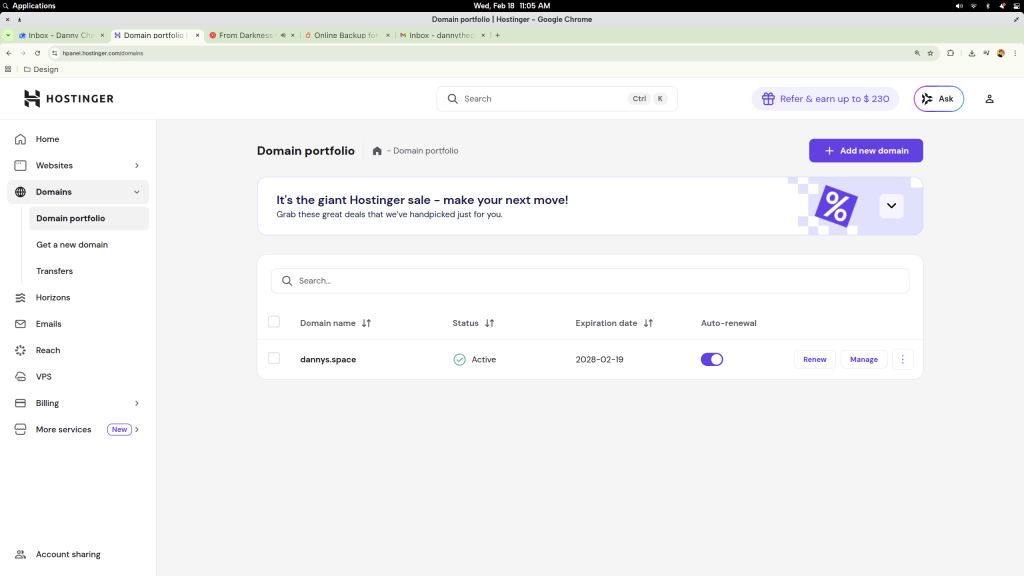
Task: Expand the Hostinger sale banner
Action: [x=890, y=205]
